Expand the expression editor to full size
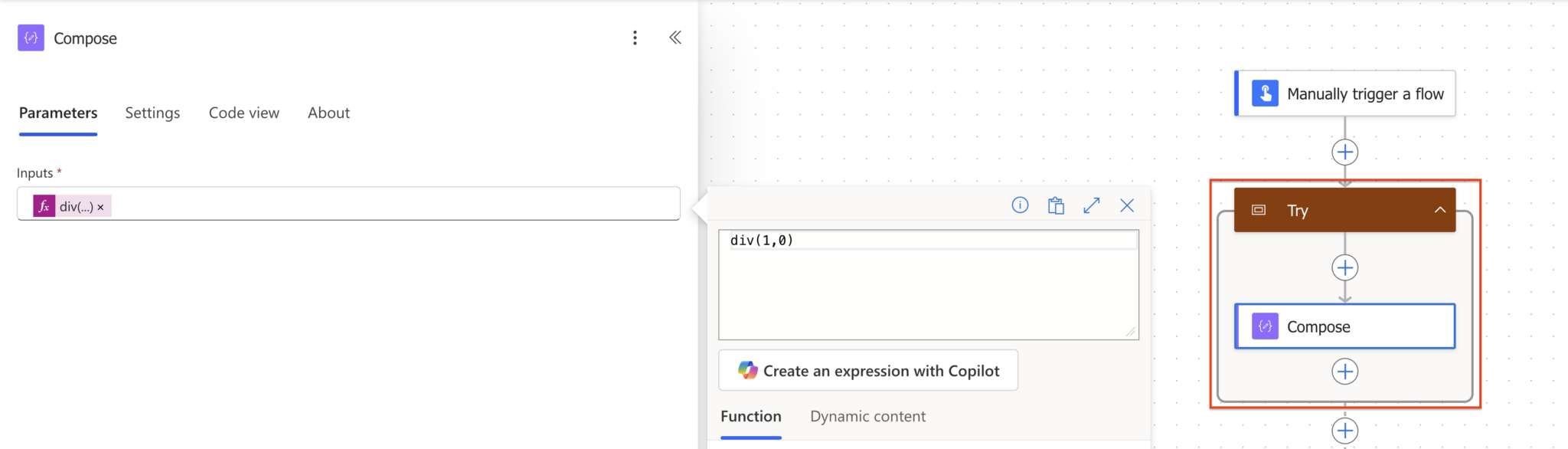The height and width of the screenshot is (449, 1568). point(1092,205)
